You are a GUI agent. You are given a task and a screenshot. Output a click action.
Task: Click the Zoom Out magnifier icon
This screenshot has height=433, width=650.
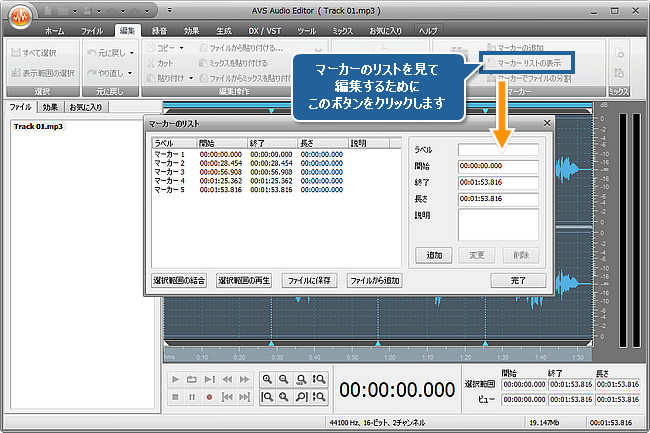pyautogui.click(x=285, y=380)
